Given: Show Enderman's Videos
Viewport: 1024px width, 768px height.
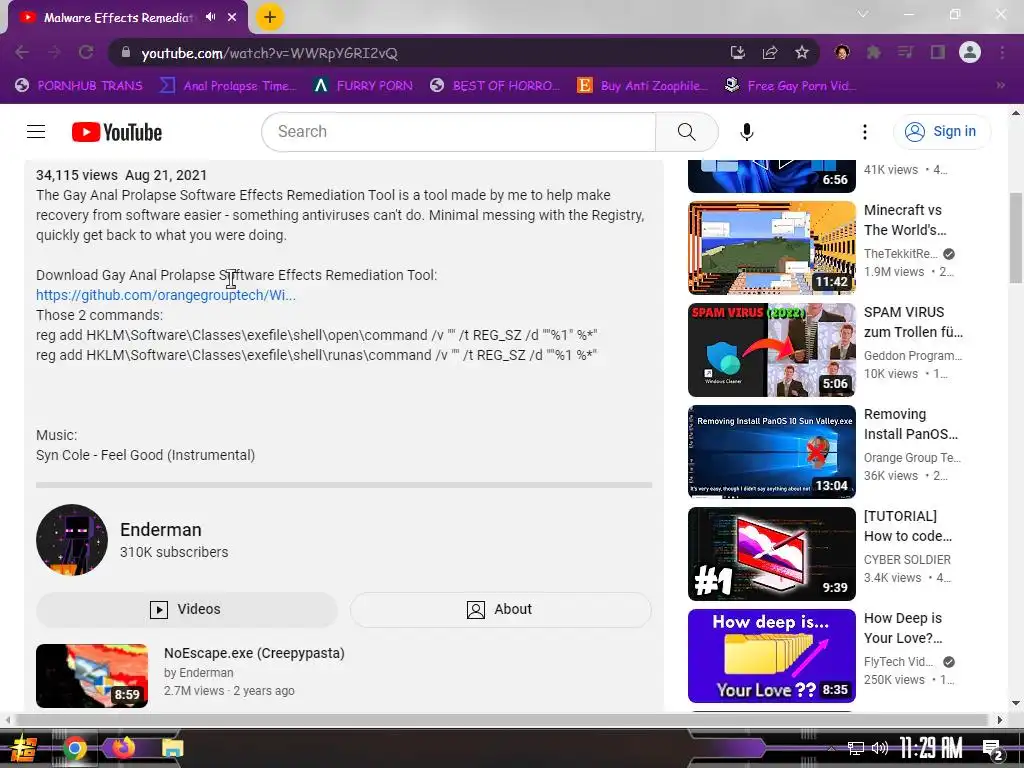Looking at the screenshot, I should [x=187, y=609].
